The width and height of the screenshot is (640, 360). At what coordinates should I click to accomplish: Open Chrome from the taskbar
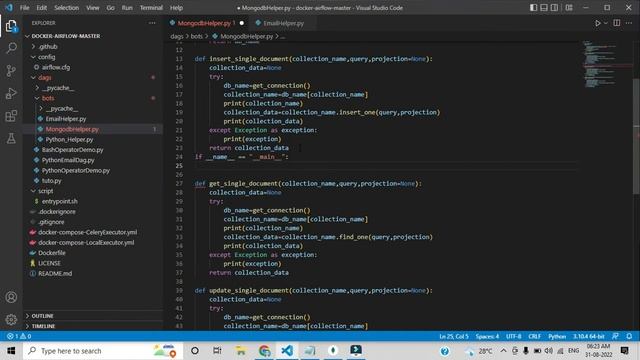point(264,351)
